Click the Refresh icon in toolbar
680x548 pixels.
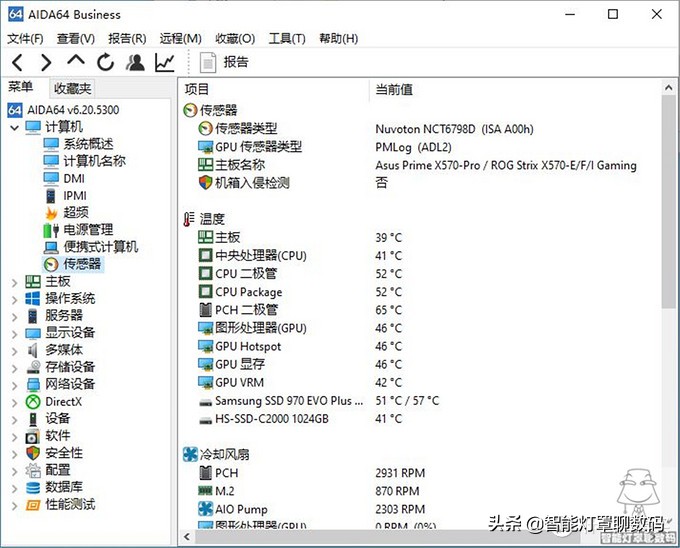pos(105,62)
